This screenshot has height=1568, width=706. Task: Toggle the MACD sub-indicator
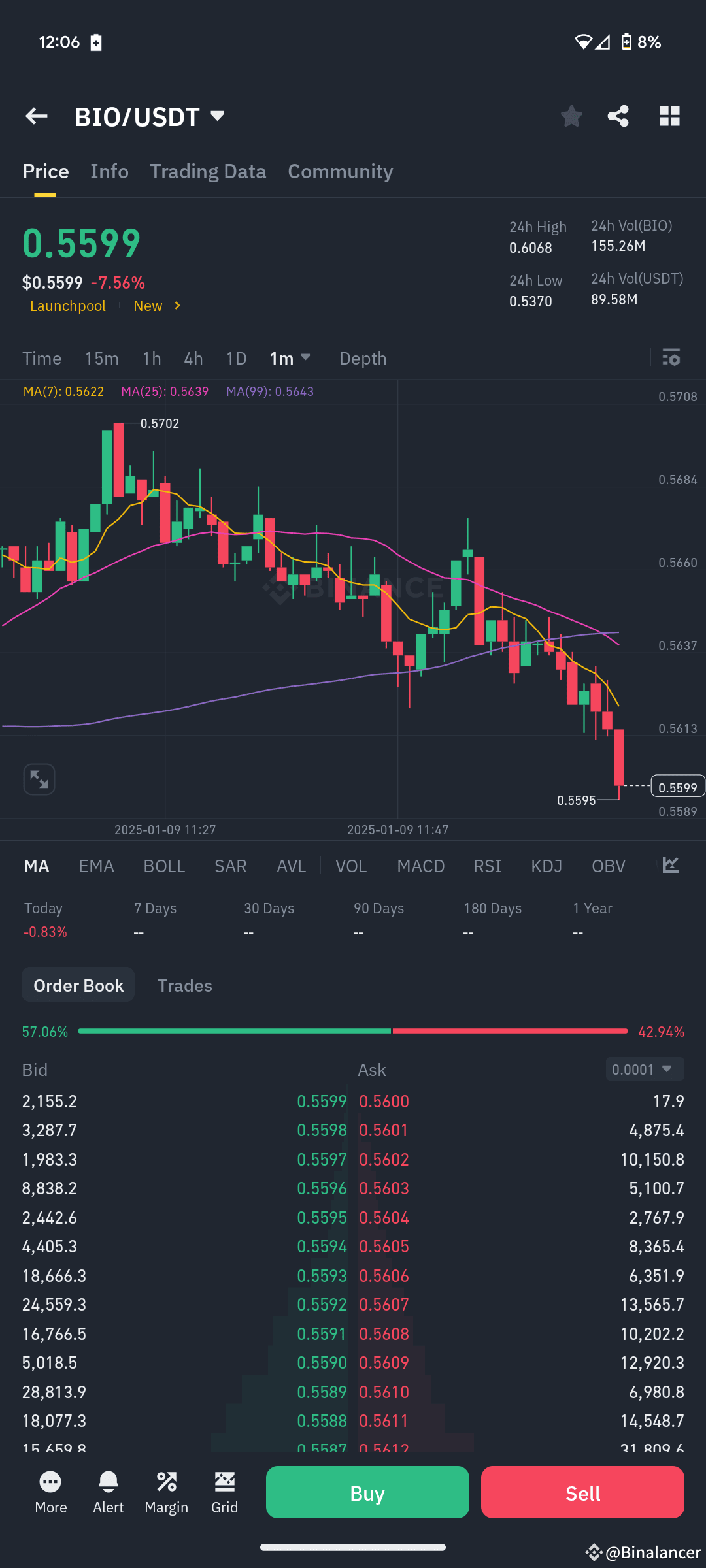click(x=421, y=866)
